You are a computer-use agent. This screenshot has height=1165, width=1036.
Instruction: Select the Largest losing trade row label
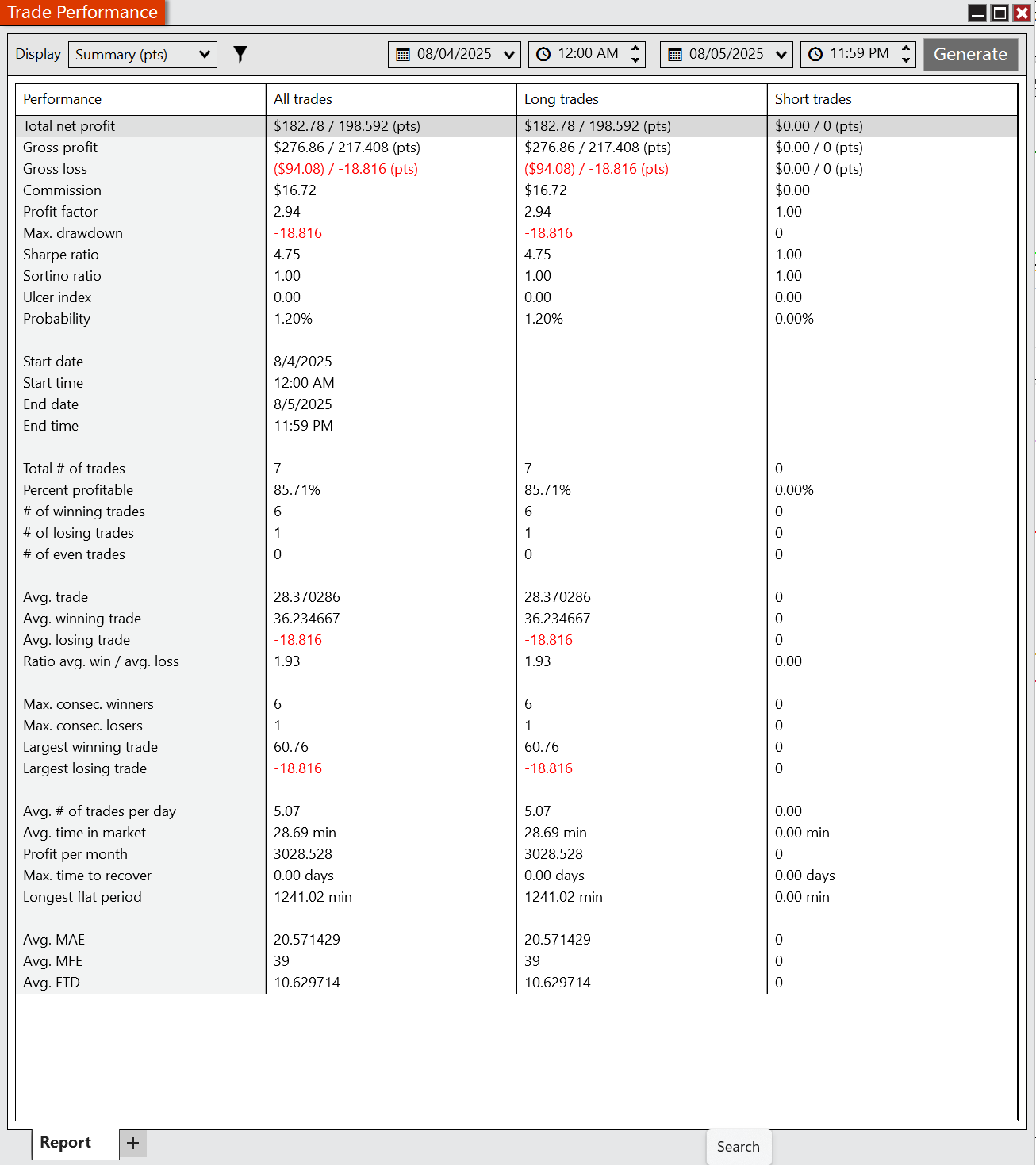(x=85, y=768)
